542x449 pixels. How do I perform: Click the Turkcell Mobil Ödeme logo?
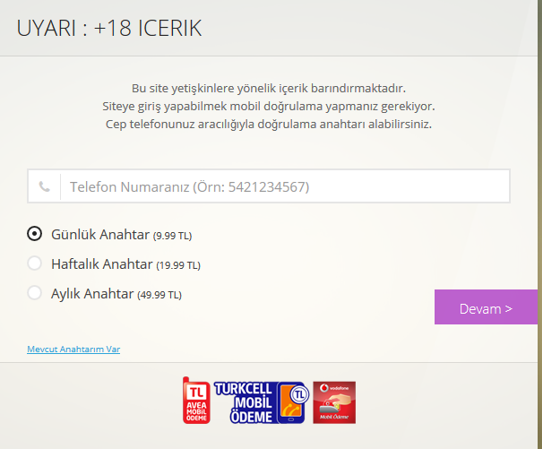coord(261,403)
